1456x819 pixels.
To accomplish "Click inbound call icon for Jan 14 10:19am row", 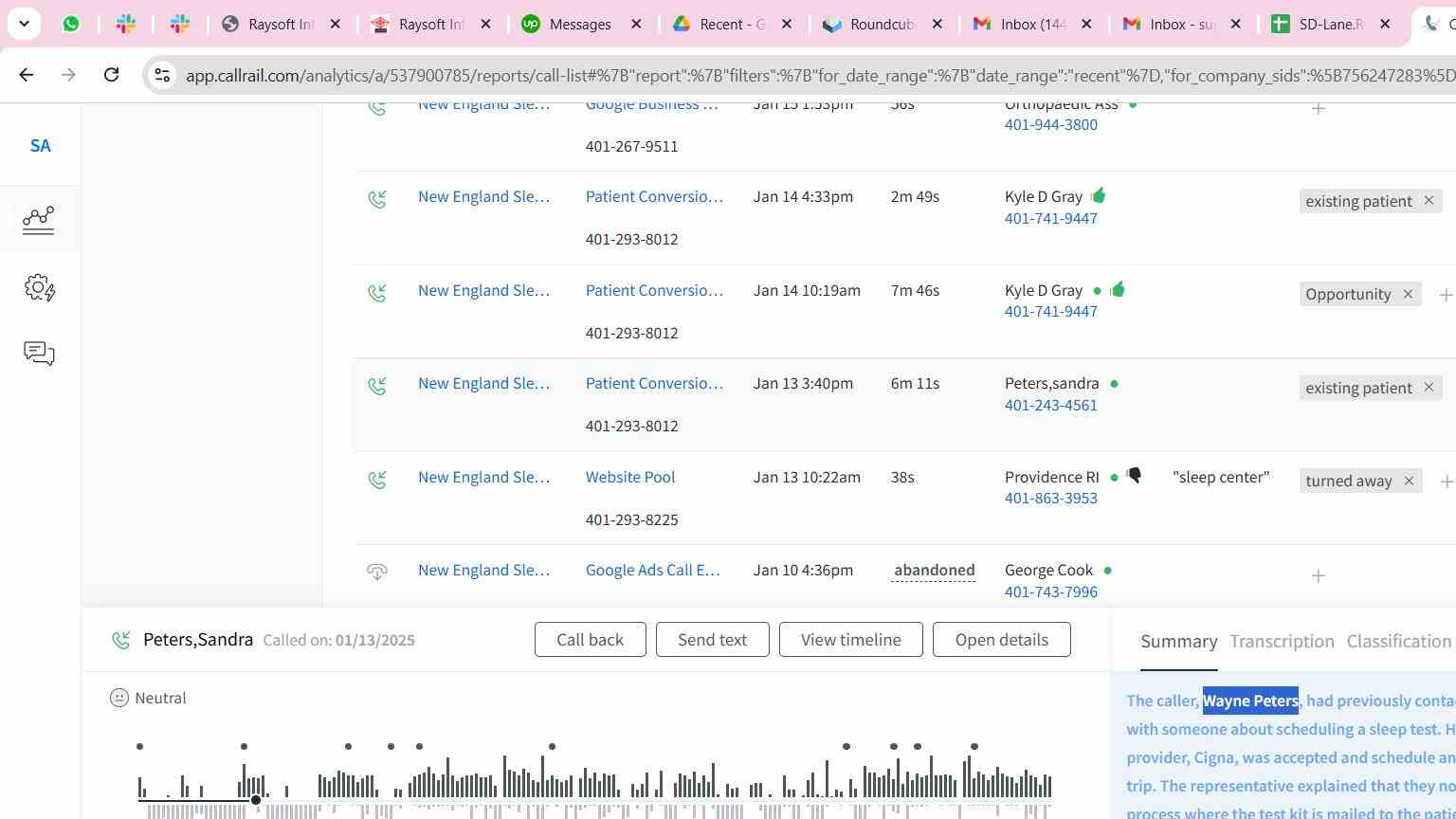I will coord(377,292).
